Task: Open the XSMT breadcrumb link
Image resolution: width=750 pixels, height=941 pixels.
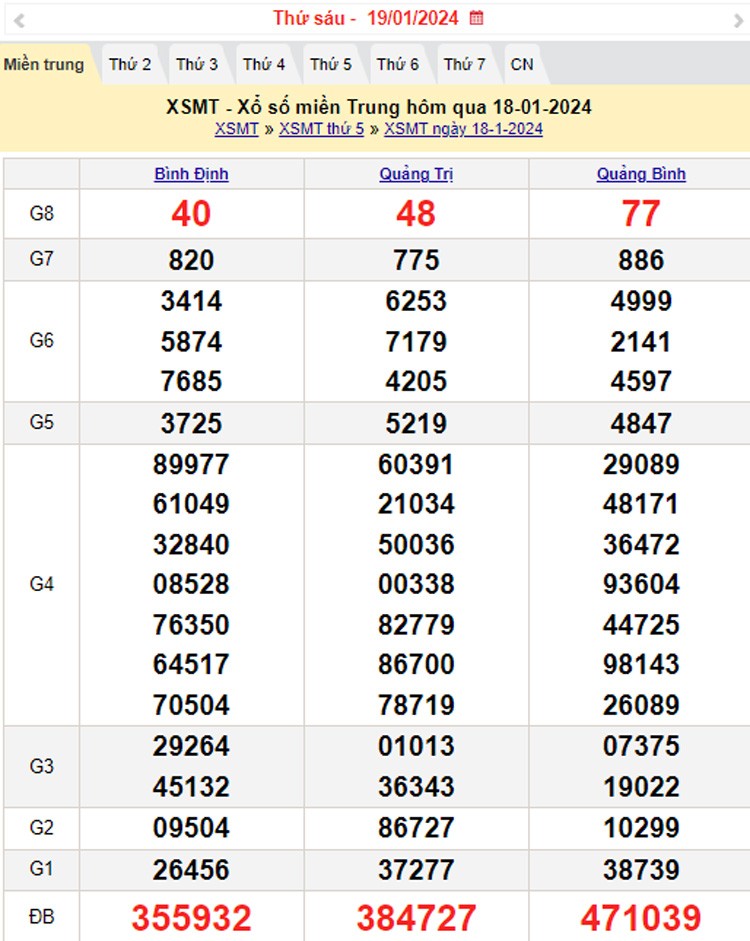Action: pyautogui.click(x=236, y=129)
